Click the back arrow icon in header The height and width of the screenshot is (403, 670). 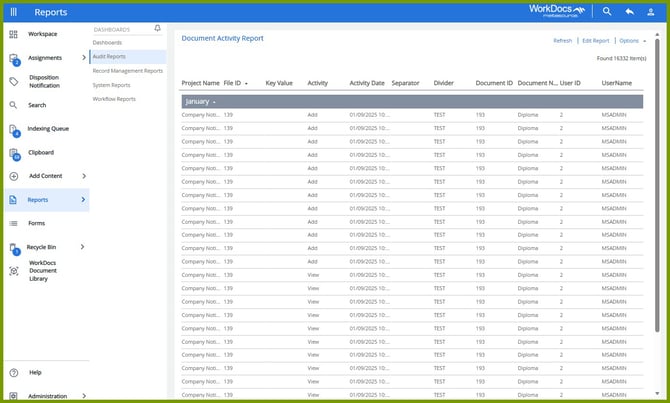pyautogui.click(x=629, y=12)
